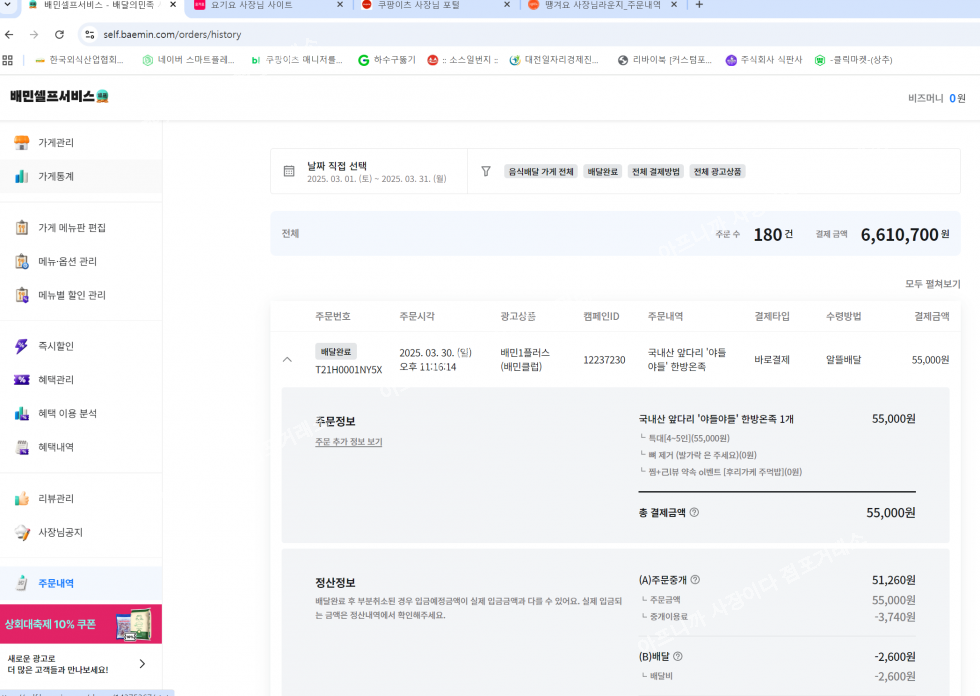Click the filter funnel icon

tap(486, 172)
